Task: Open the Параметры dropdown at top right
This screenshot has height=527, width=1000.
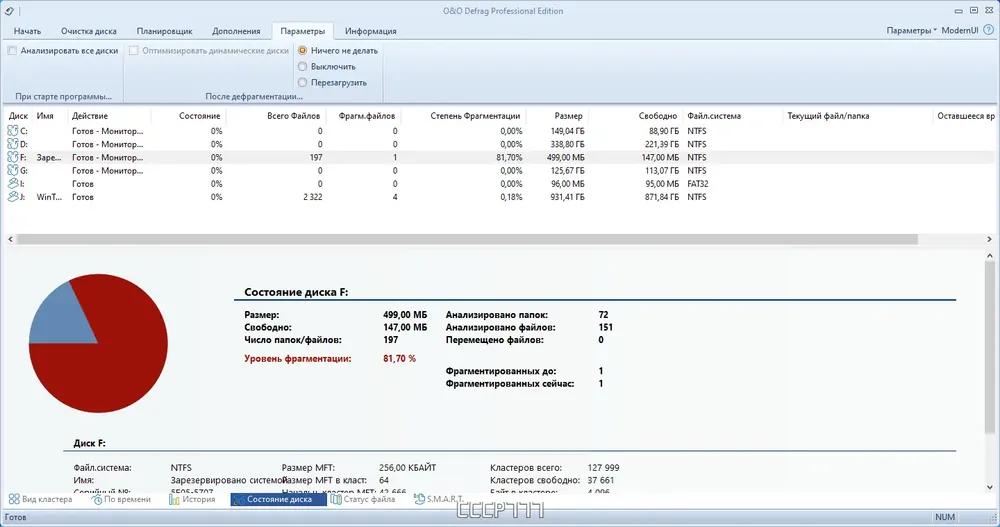Action: (x=911, y=30)
